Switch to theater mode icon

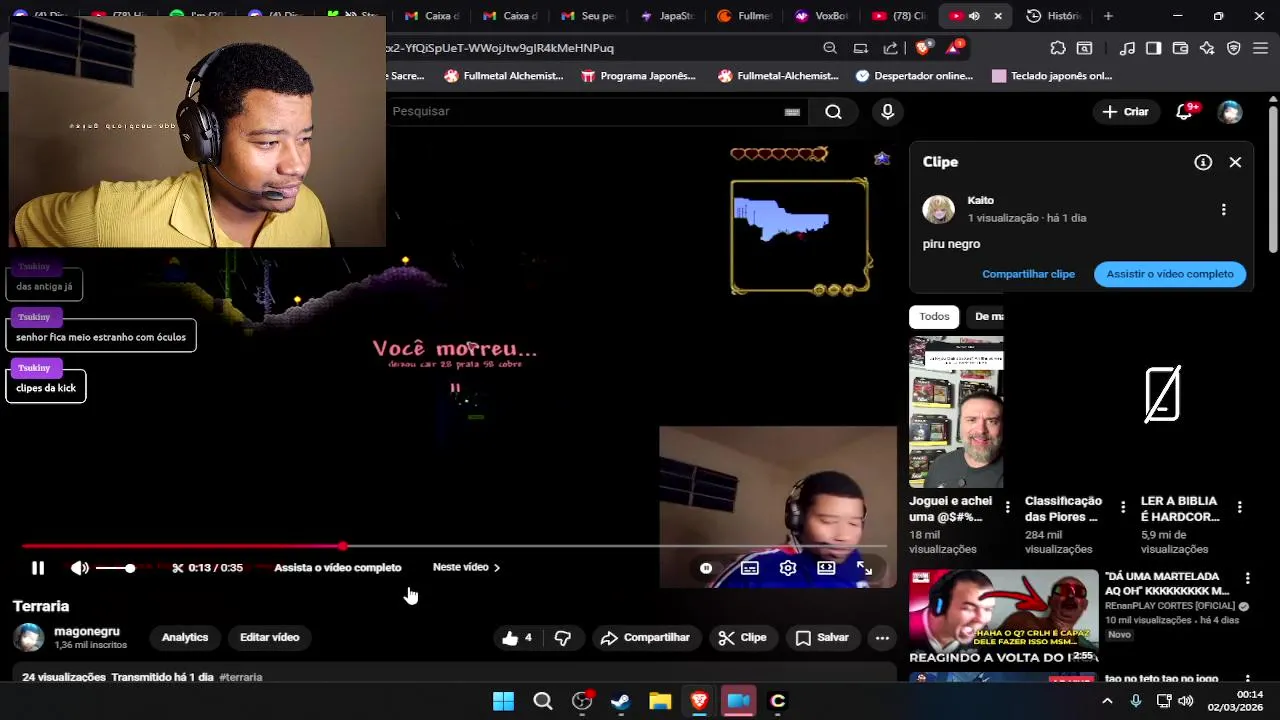(x=826, y=568)
